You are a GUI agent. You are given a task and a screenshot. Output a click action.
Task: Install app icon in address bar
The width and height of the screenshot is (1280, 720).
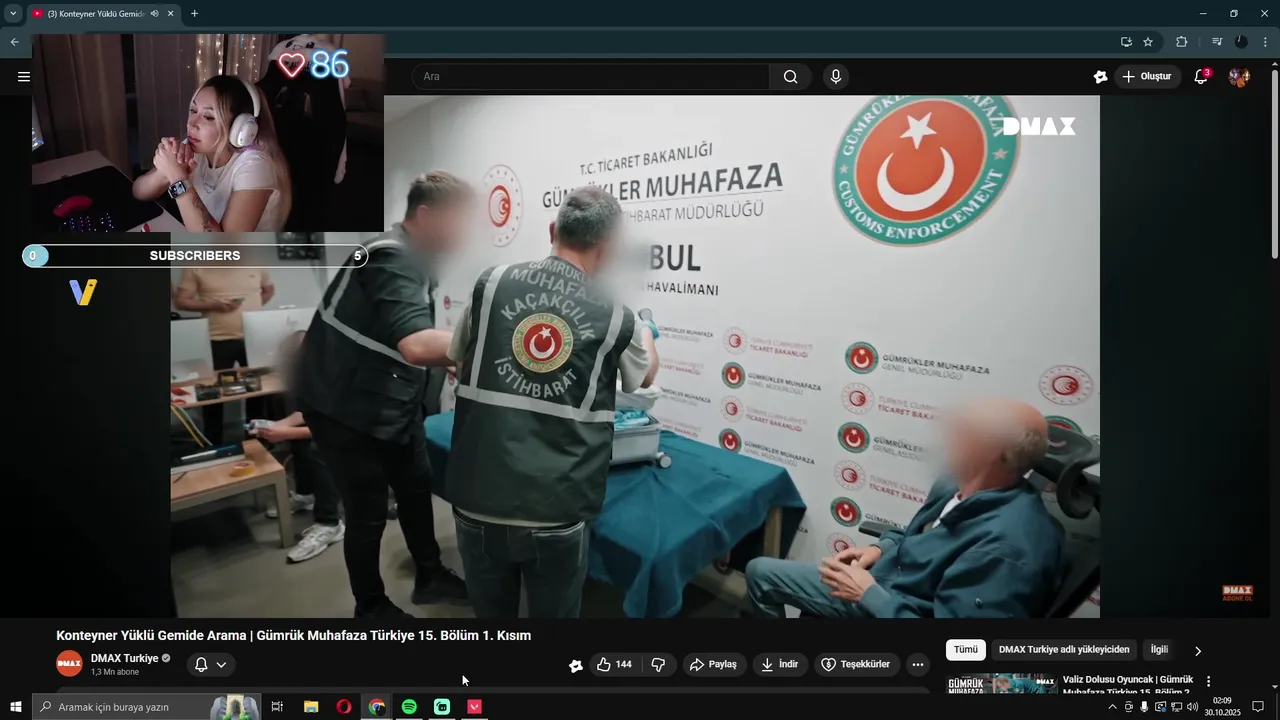pyautogui.click(x=1126, y=42)
